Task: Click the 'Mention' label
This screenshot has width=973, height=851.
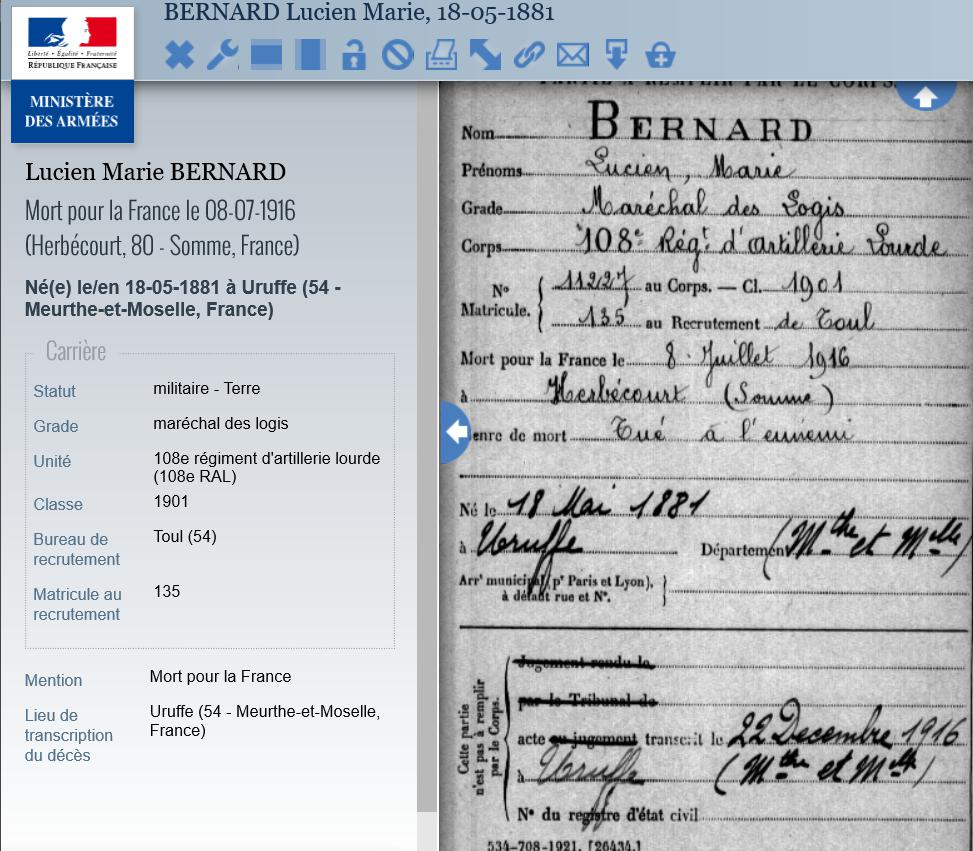Action: (53, 680)
